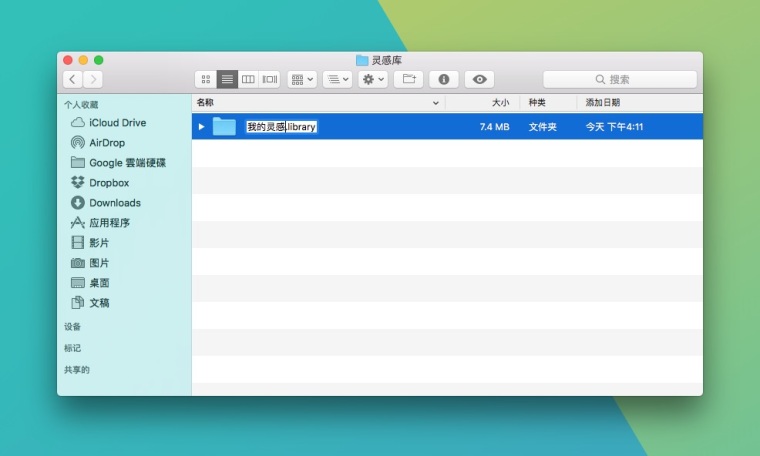Open the gear action menu

373,79
